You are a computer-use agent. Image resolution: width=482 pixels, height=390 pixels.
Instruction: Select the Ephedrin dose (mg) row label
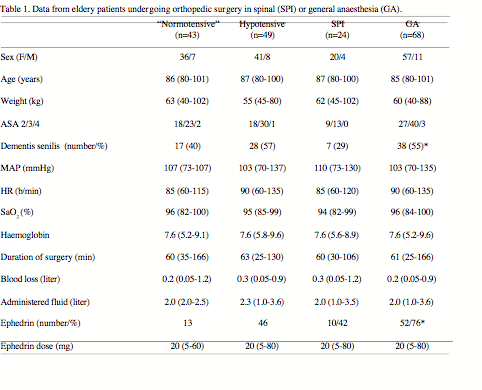point(37,346)
